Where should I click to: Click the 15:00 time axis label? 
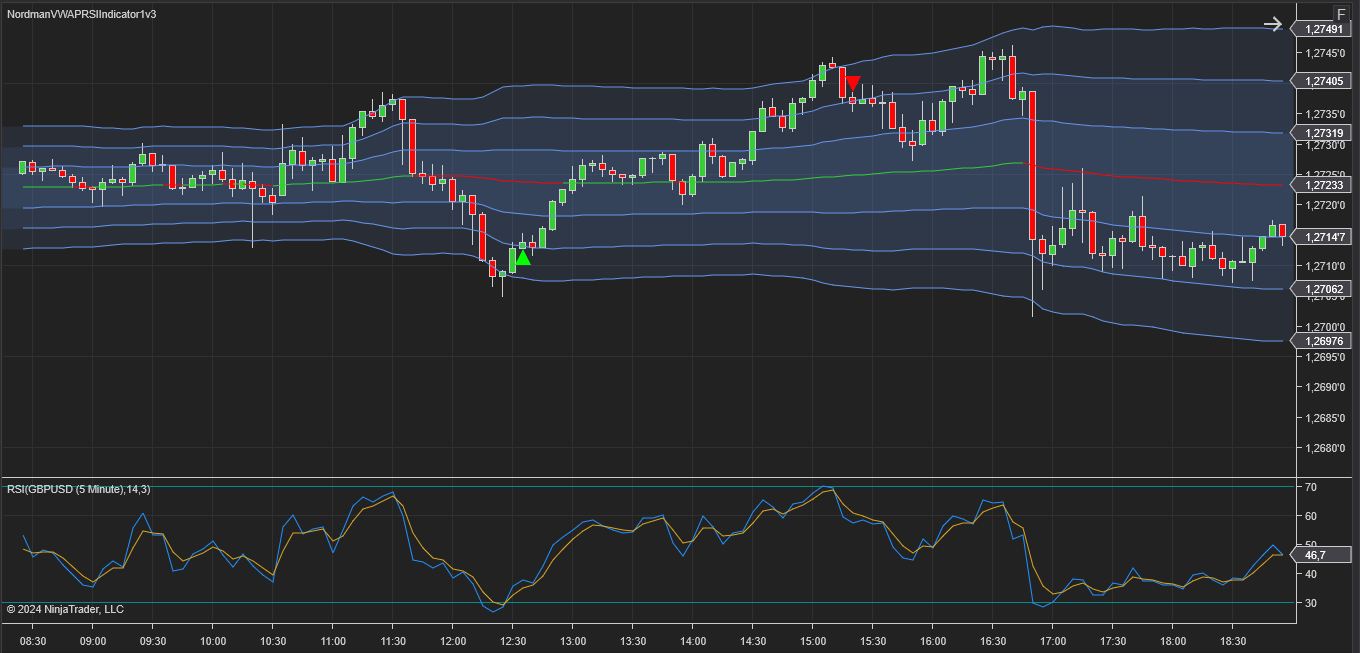813,641
